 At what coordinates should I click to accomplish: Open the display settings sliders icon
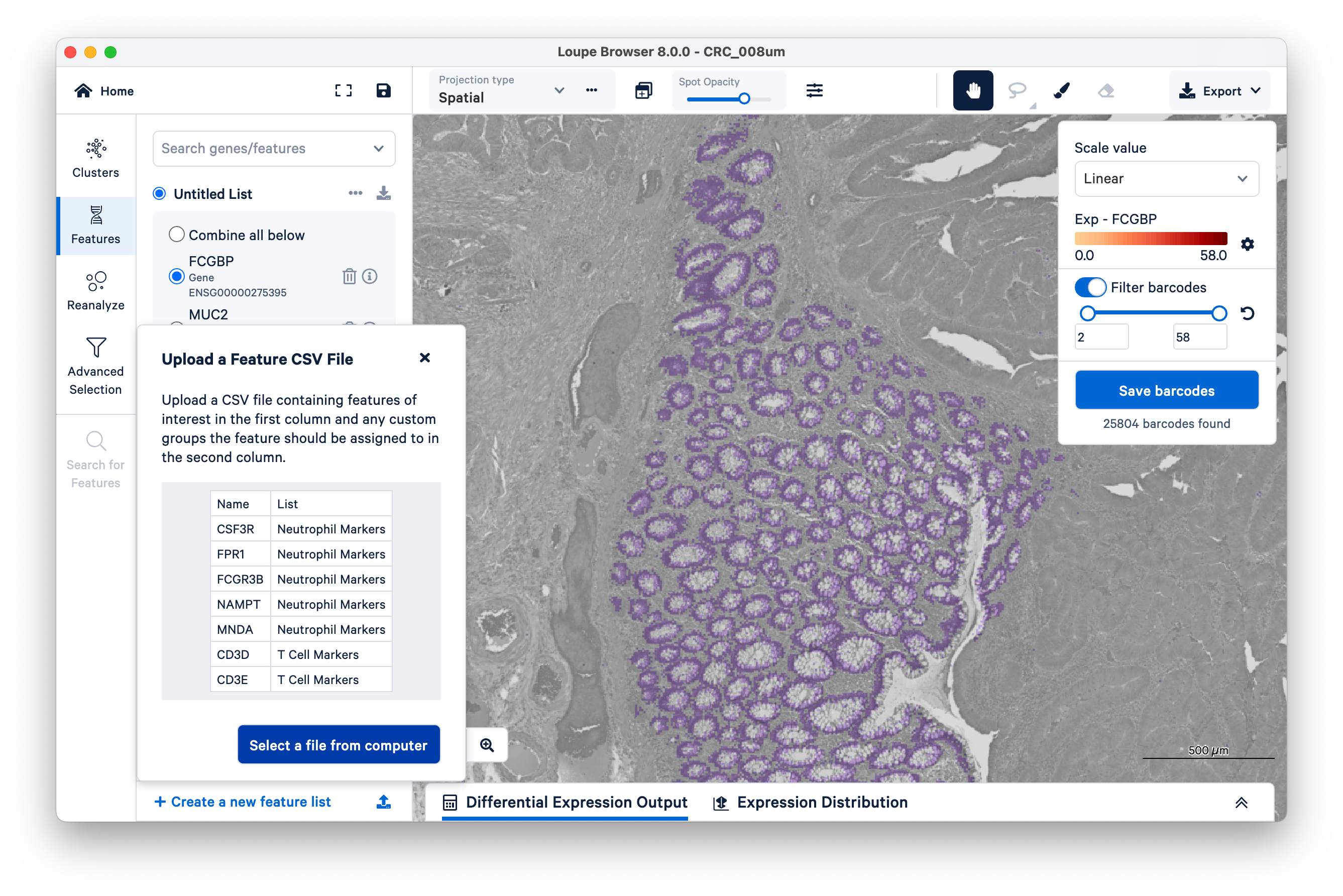click(x=814, y=90)
